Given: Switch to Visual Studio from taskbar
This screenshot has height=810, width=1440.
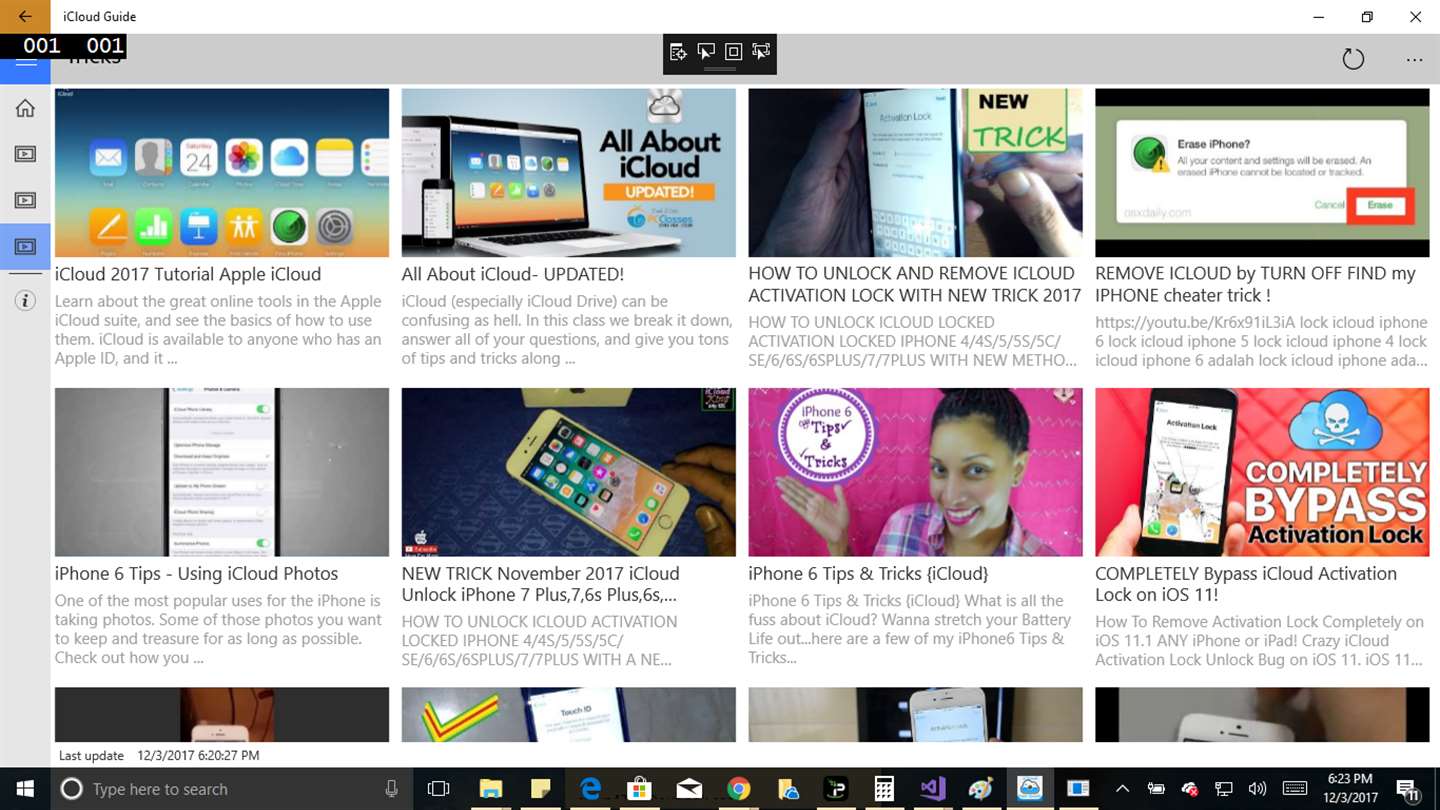Looking at the screenshot, I should [933, 789].
